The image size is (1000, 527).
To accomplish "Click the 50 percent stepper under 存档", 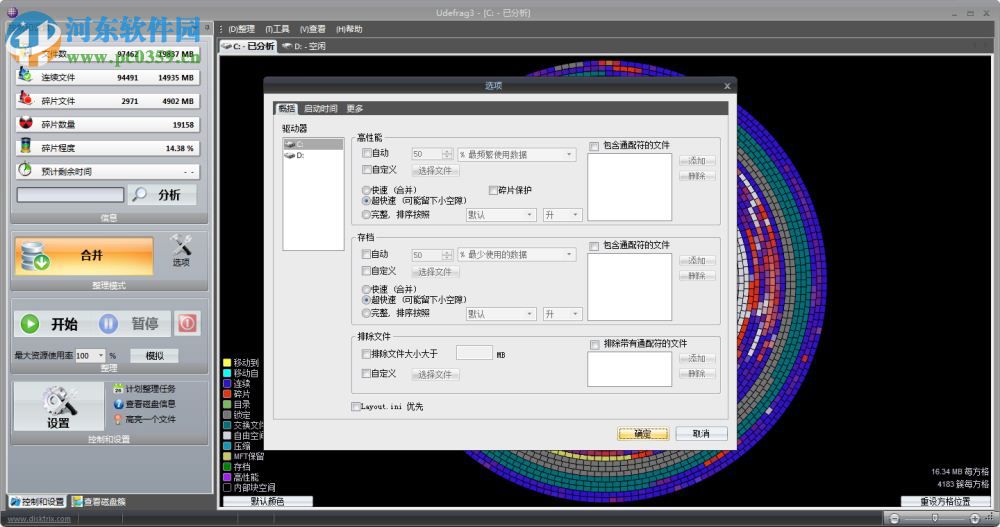I will (x=447, y=255).
